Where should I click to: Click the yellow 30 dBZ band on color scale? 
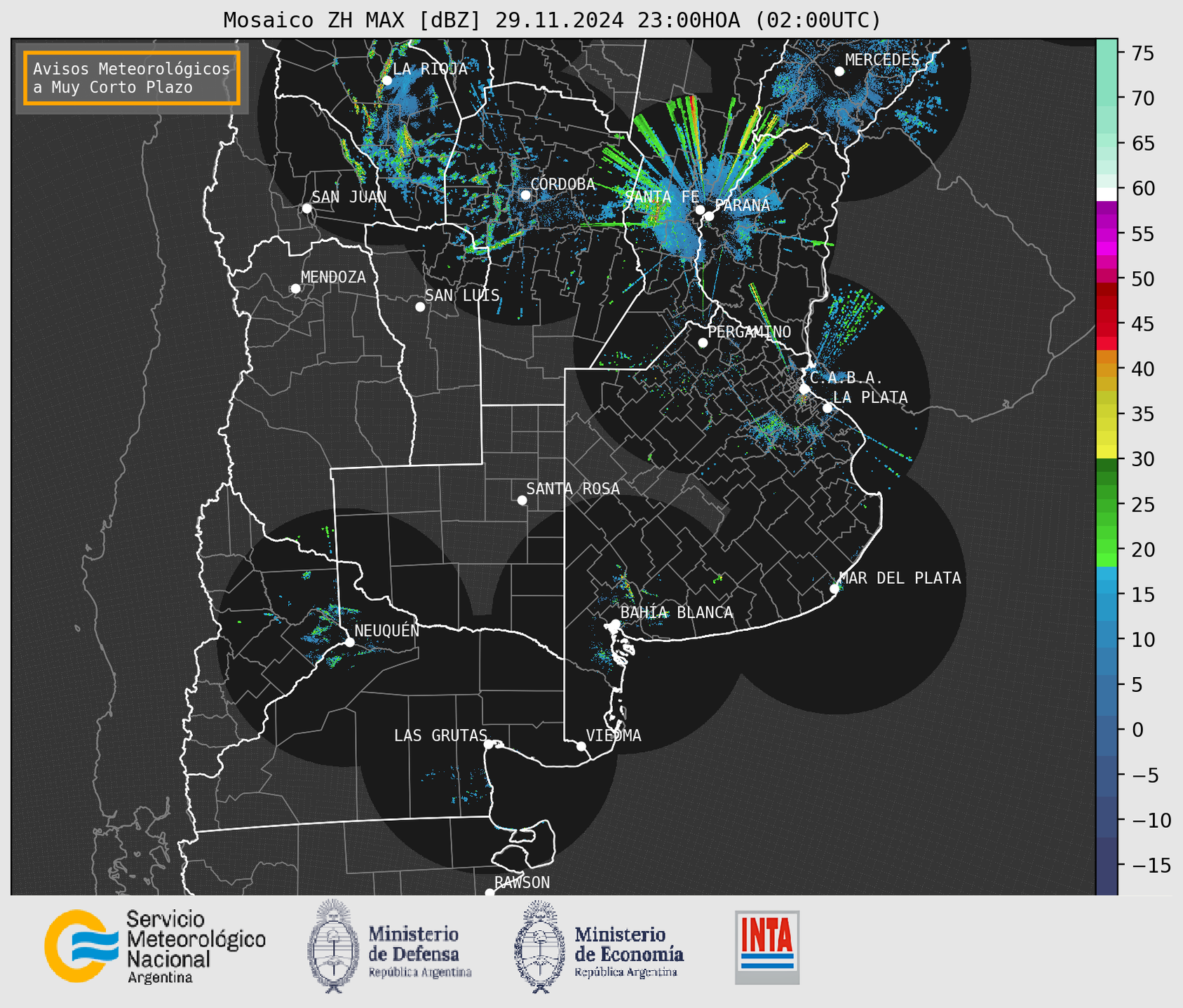pyautogui.click(x=1107, y=452)
